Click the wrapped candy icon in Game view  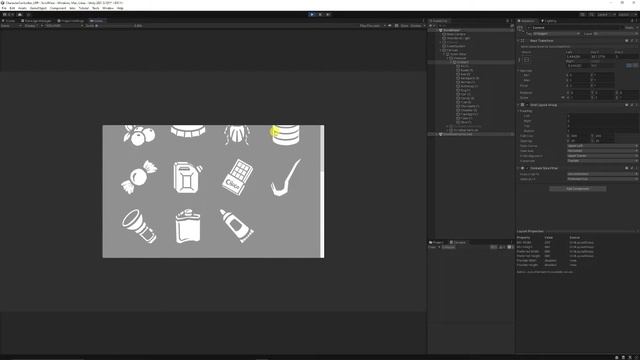tap(139, 178)
